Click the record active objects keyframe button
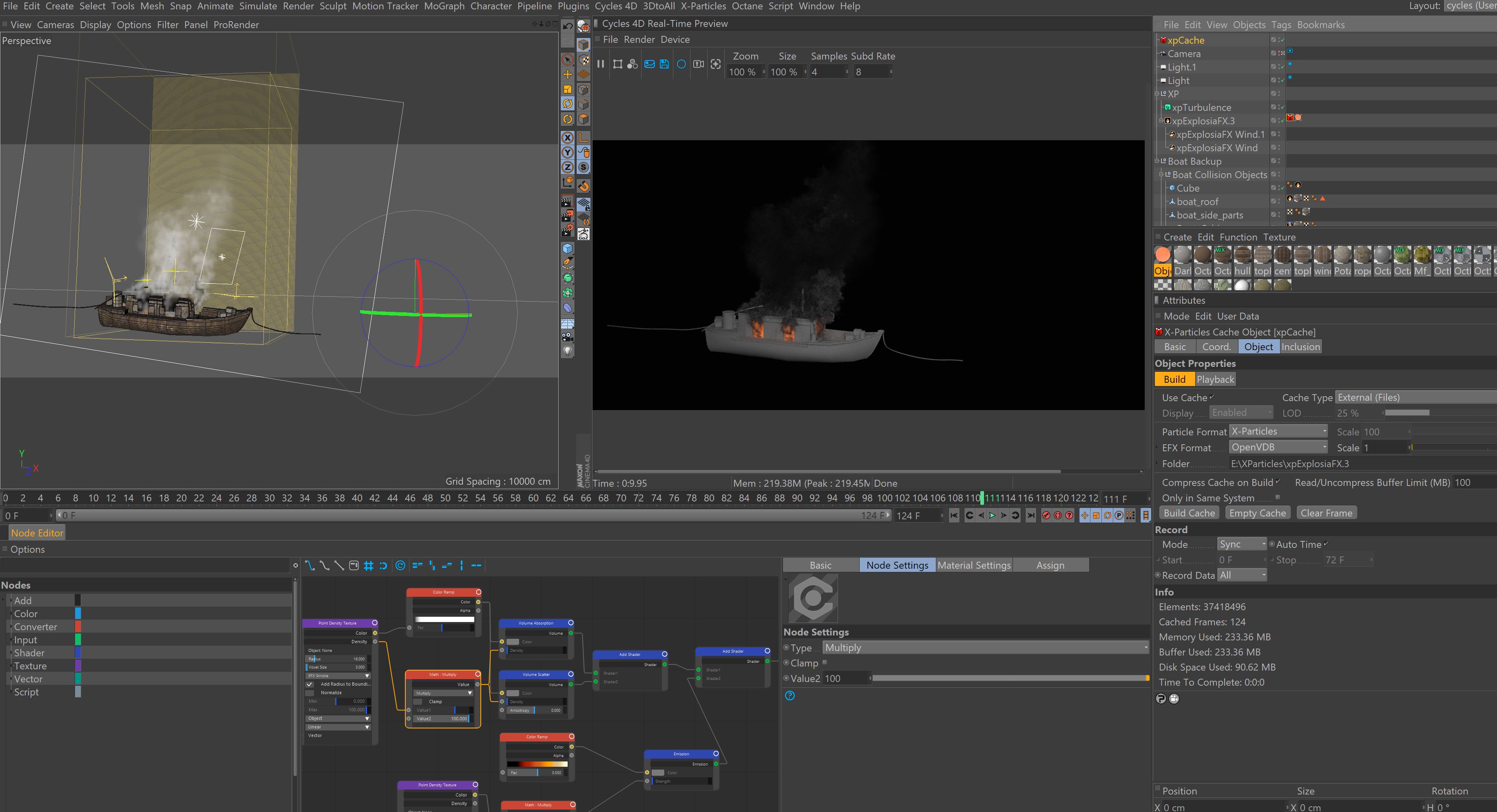1497x812 pixels. [x=1046, y=515]
